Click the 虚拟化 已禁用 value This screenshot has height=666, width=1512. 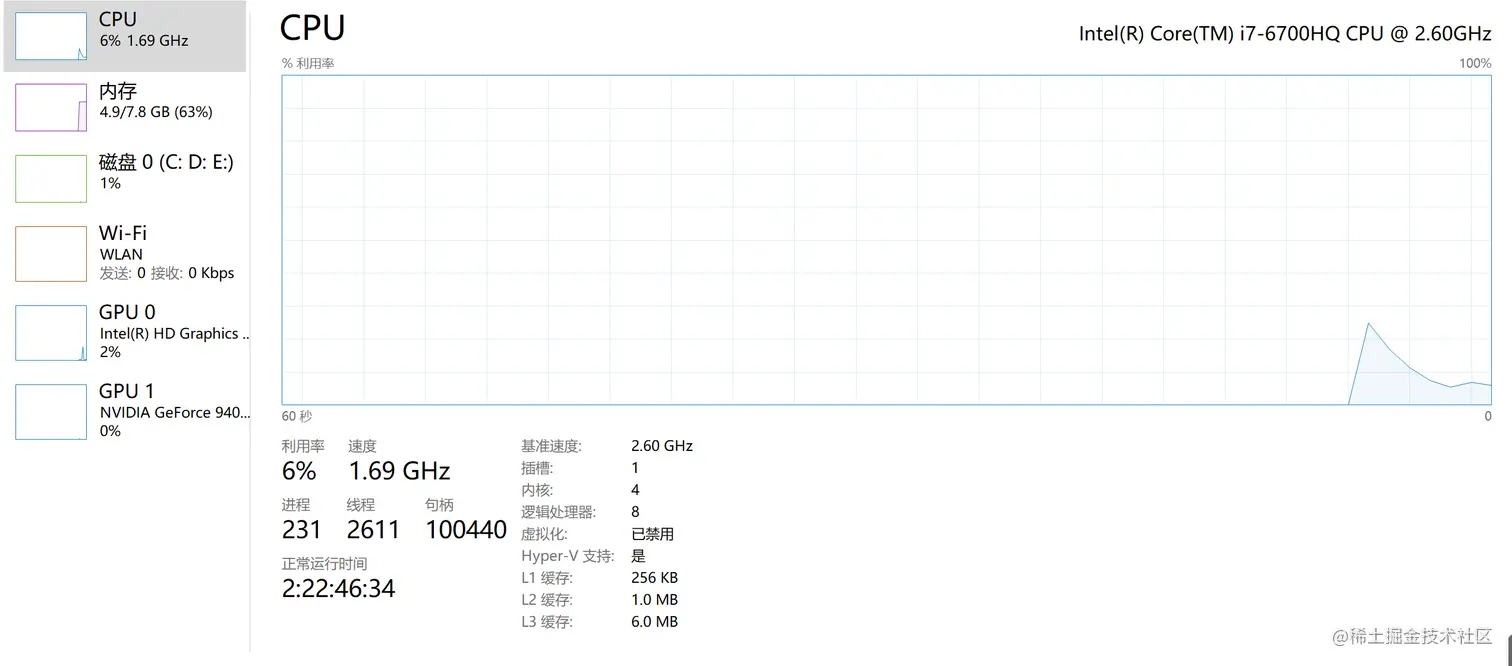[x=653, y=534]
